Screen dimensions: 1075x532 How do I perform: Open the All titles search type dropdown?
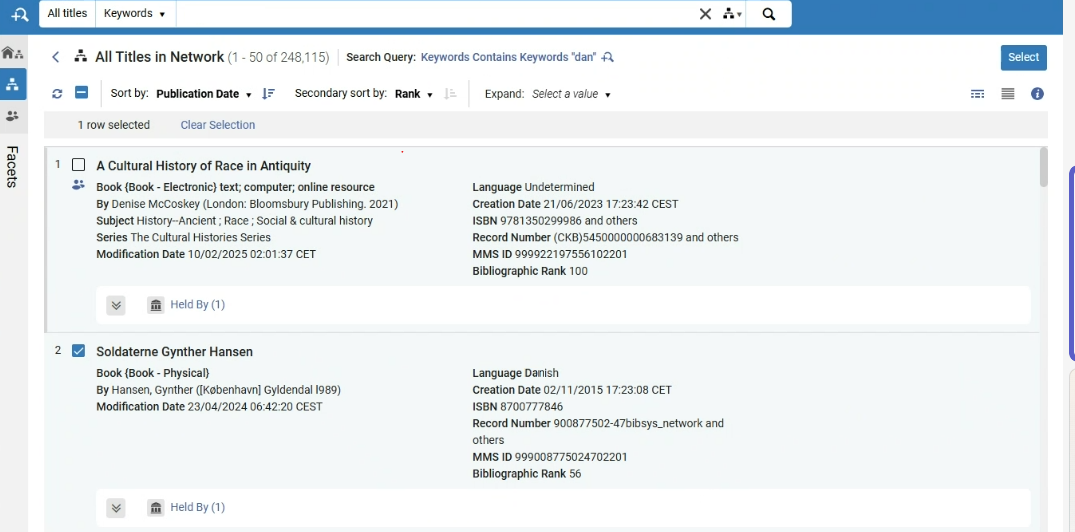pyautogui.click(x=67, y=14)
